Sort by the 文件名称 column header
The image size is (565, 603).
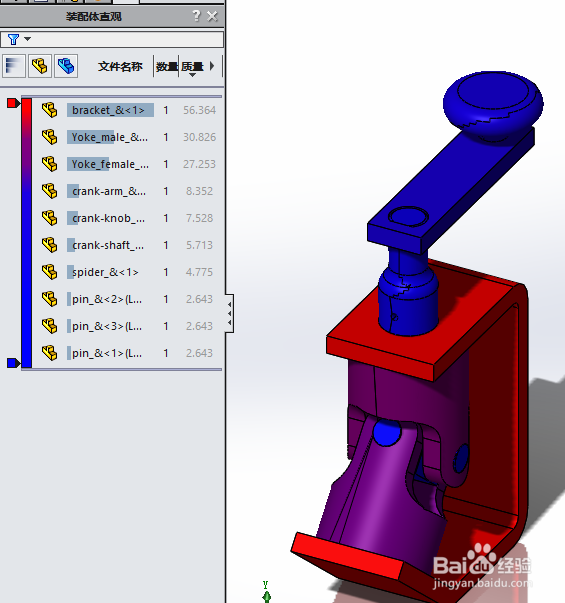[120, 67]
